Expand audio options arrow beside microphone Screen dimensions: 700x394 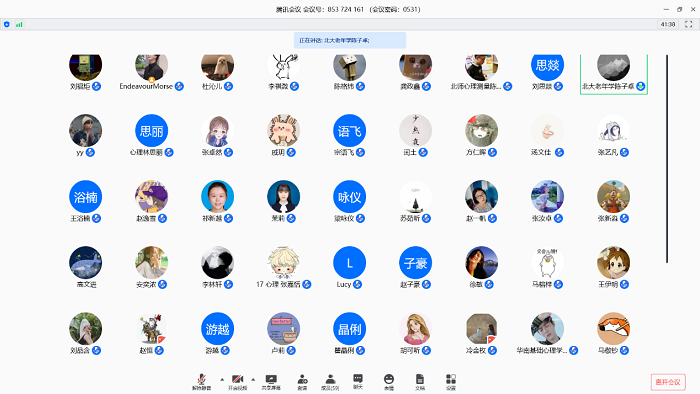click(222, 379)
